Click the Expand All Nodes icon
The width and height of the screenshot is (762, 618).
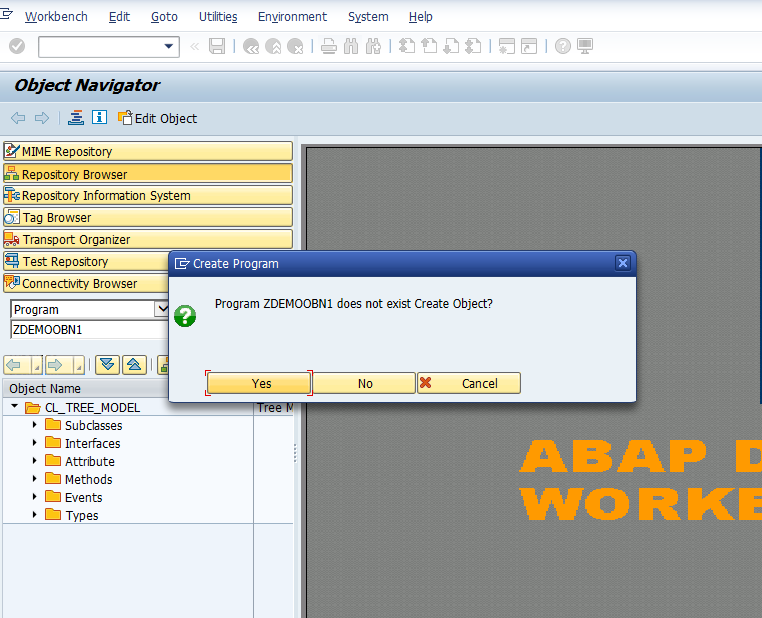click(x=107, y=365)
